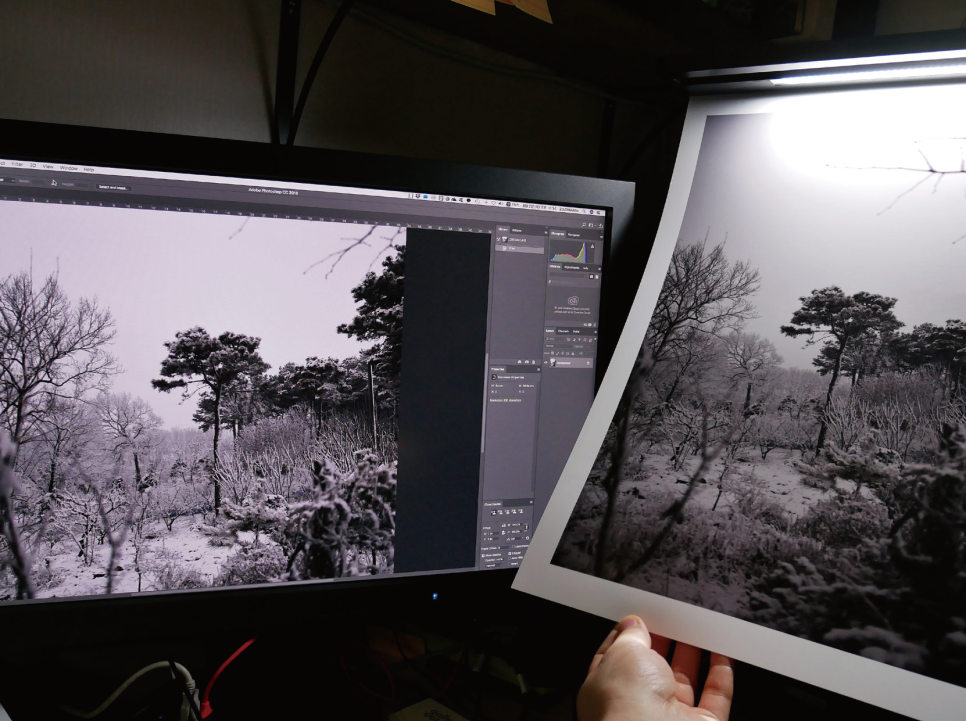The image size is (966, 721).
Task: Open the Libraries panel flyout menu
Action: pos(599,269)
